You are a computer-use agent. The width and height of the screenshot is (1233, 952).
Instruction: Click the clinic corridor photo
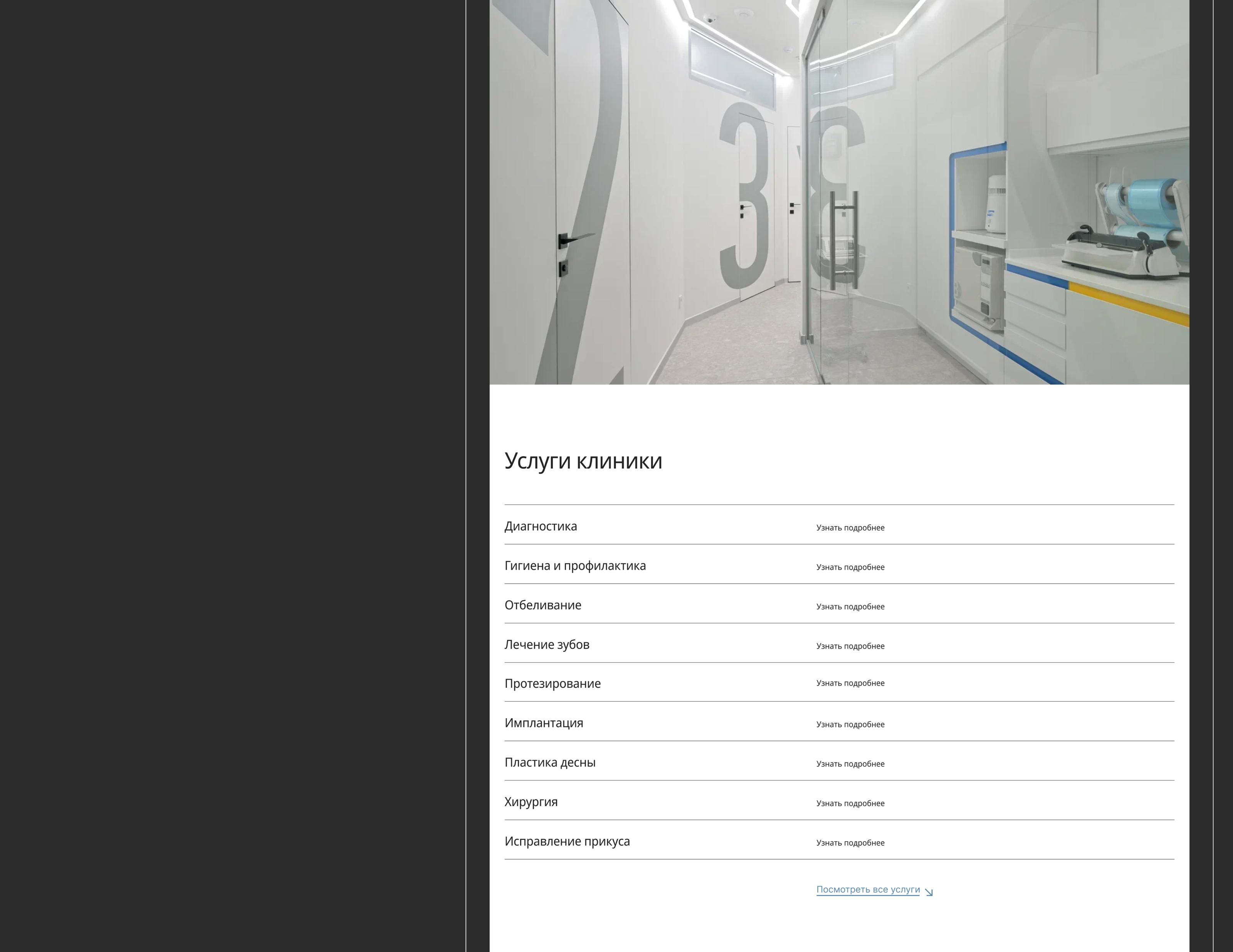tap(839, 192)
